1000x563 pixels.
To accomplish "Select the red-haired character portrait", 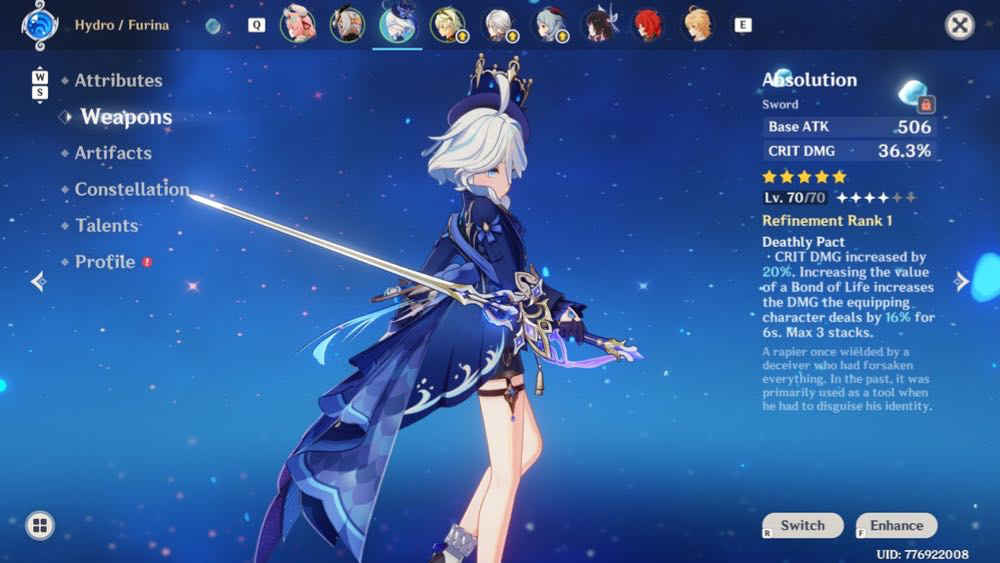I will point(647,26).
